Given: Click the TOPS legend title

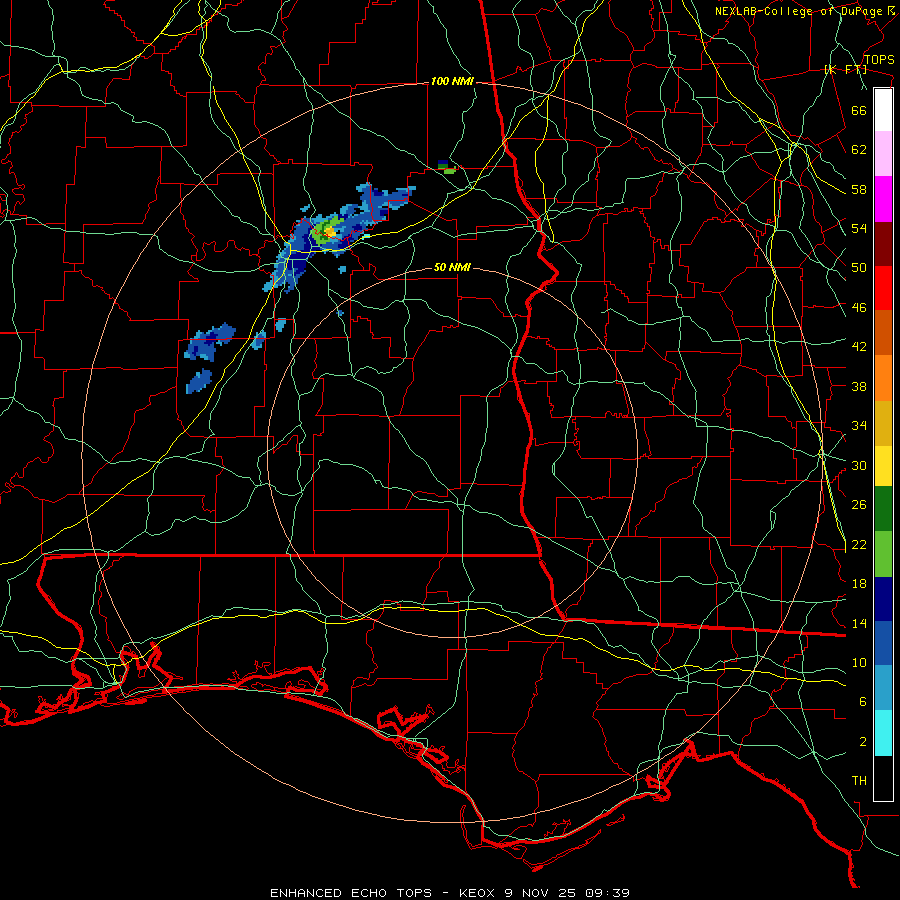Looking at the screenshot, I should click(879, 60).
